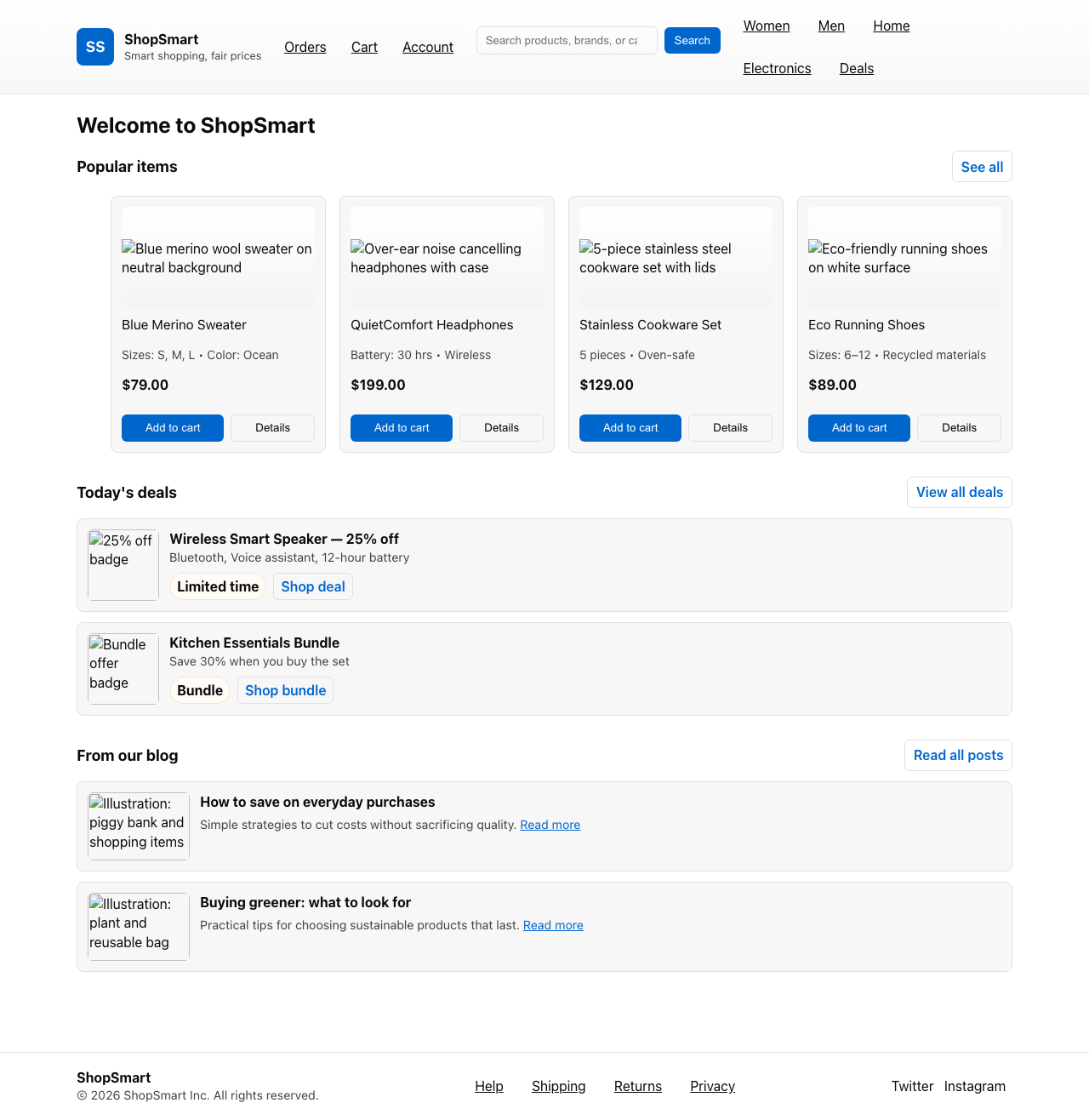Click Shop deal for the smart speaker
The image size is (1089, 1120).
click(312, 586)
